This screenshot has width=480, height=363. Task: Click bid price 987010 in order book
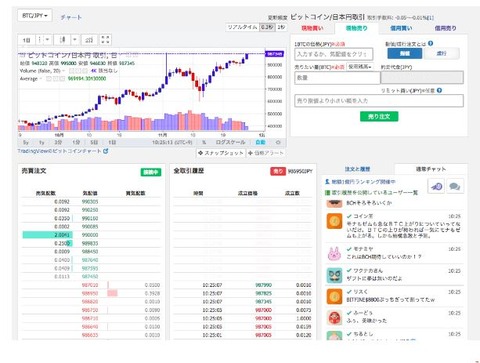[90, 285]
